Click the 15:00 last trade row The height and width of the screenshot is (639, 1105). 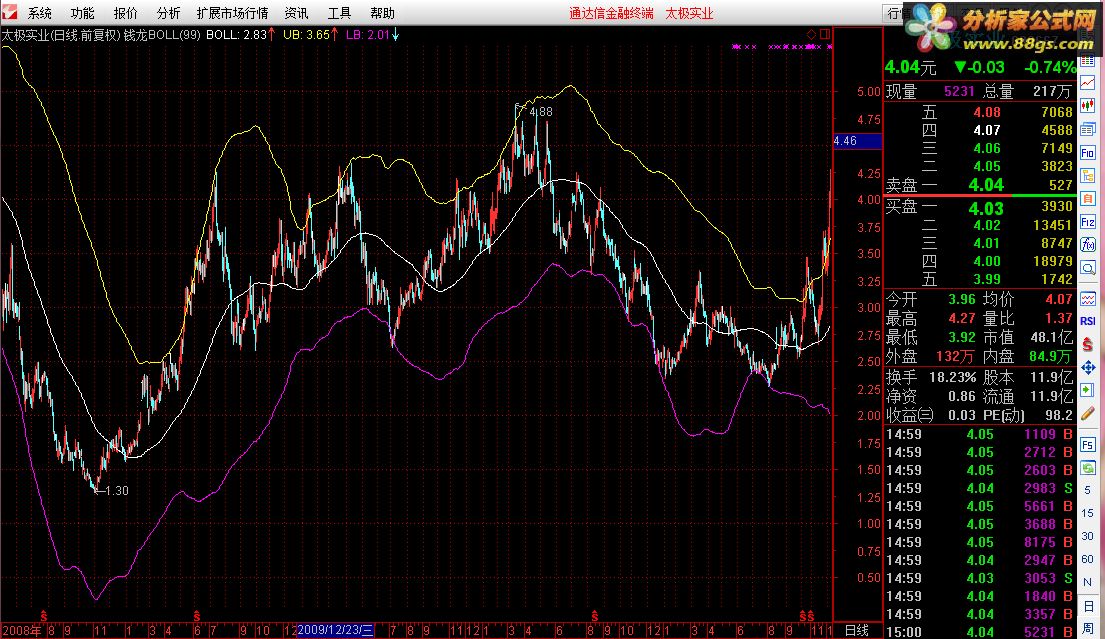(980, 632)
